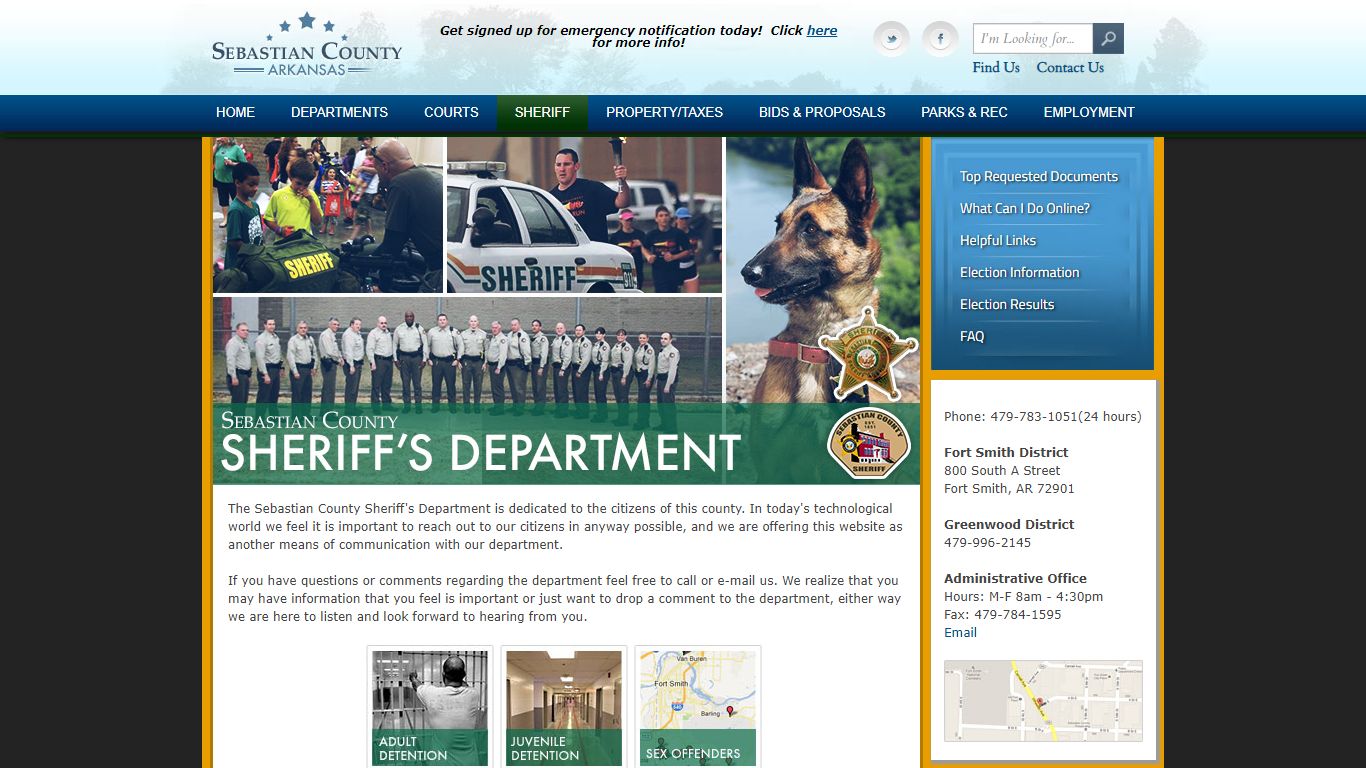The height and width of the screenshot is (768, 1366).
Task: Click the Sheriff's Department banner shoulder patch
Action: [869, 443]
